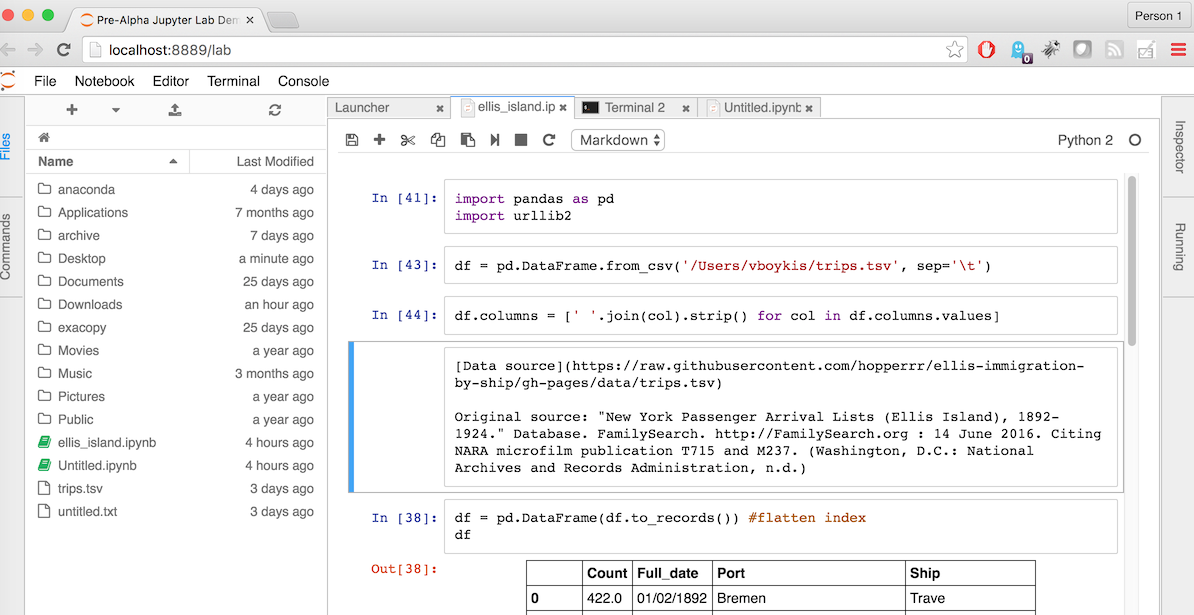Click the import pandas code cell
The height and width of the screenshot is (615, 1194).
pos(781,207)
